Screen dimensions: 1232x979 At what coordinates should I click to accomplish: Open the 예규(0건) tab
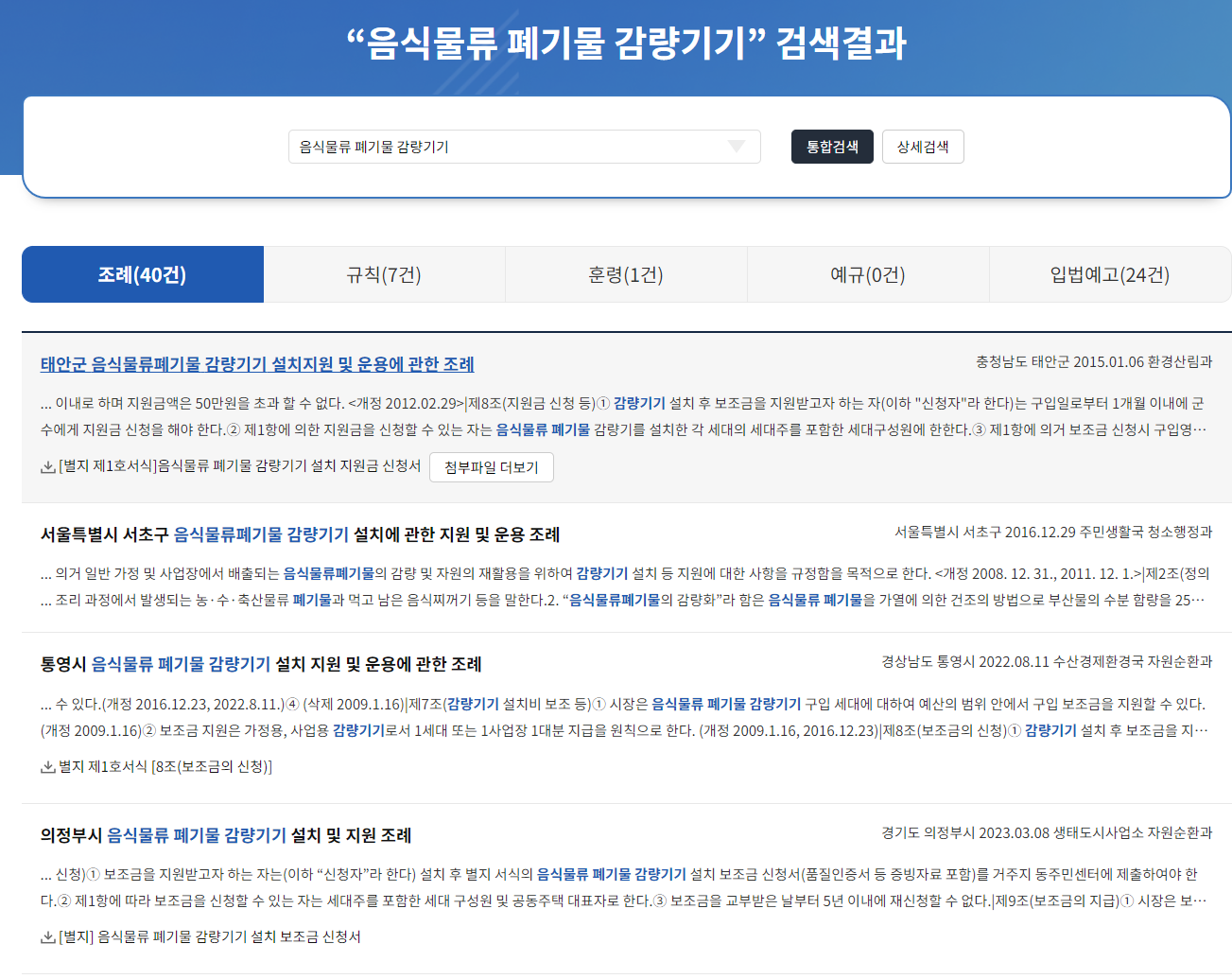click(x=867, y=274)
